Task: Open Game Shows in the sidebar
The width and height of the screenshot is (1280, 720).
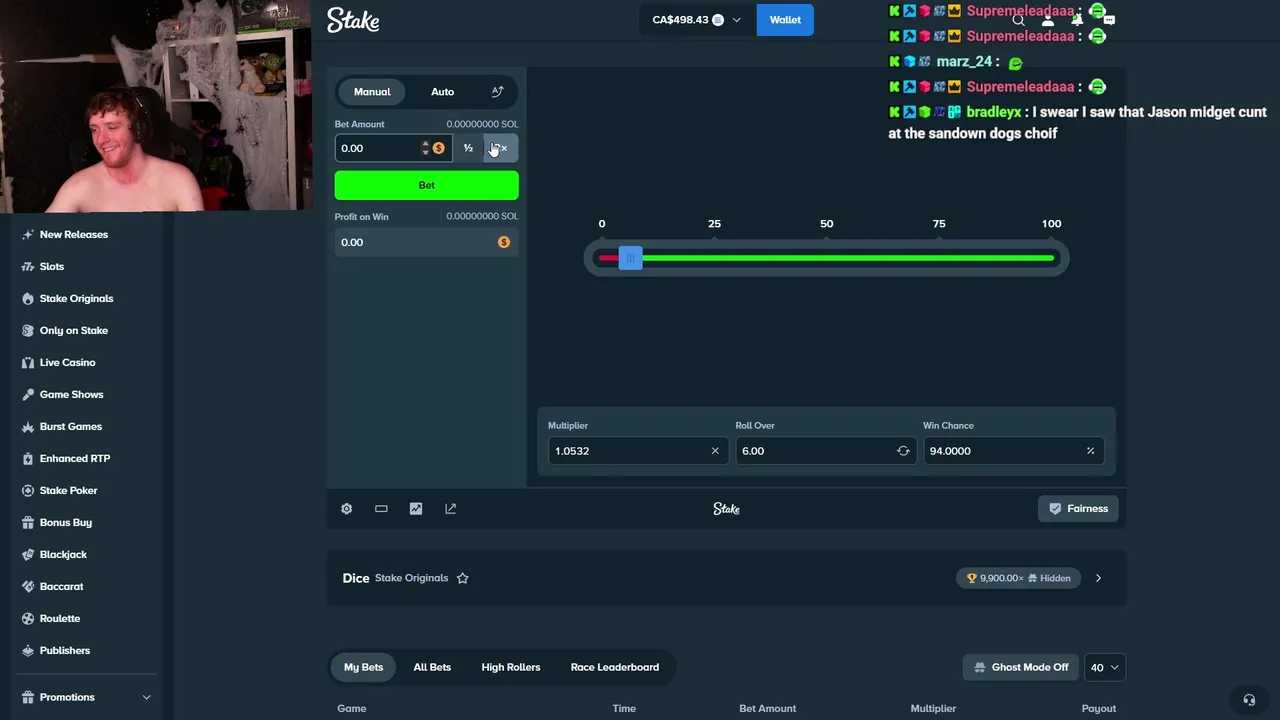Action: point(71,394)
